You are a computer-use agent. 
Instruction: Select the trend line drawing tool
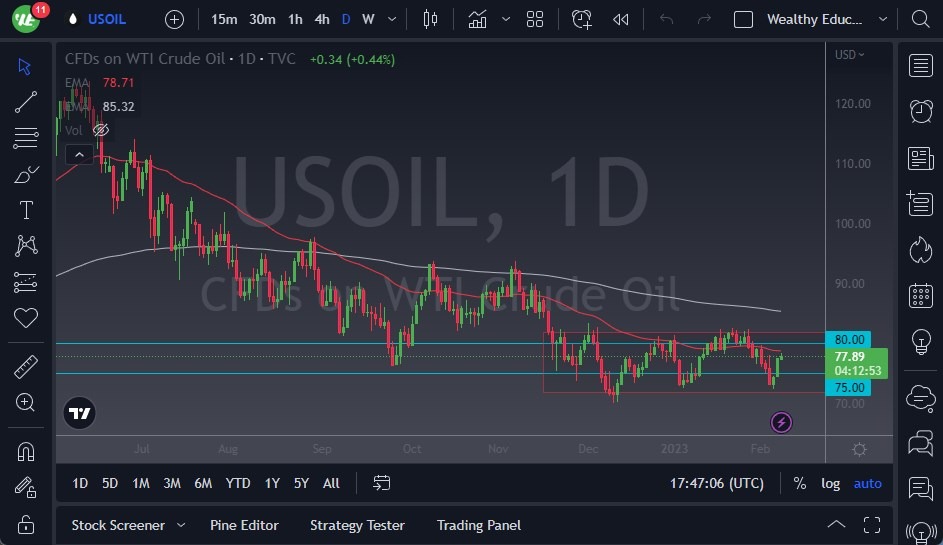[25, 101]
